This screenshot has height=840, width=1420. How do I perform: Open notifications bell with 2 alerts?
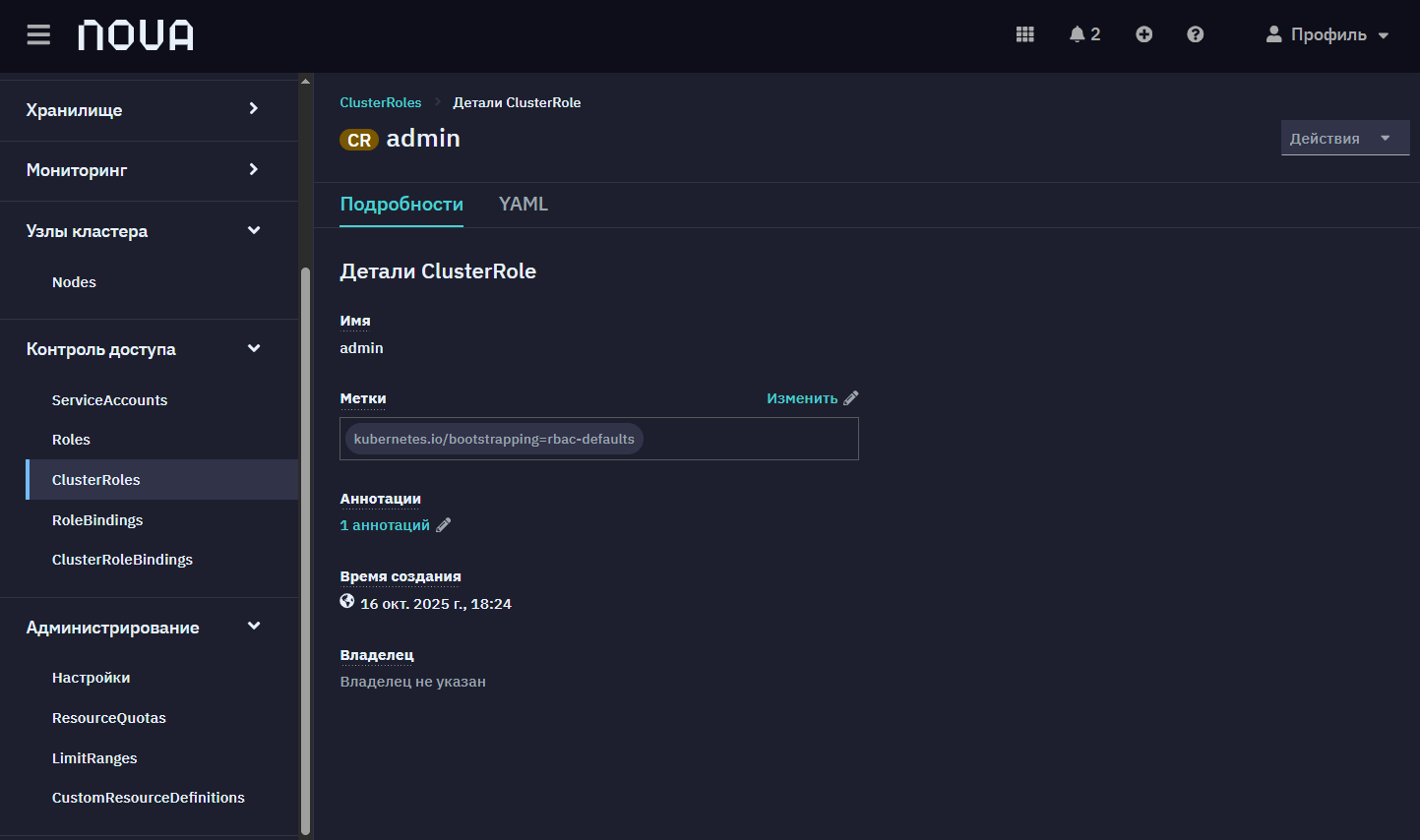(1084, 34)
